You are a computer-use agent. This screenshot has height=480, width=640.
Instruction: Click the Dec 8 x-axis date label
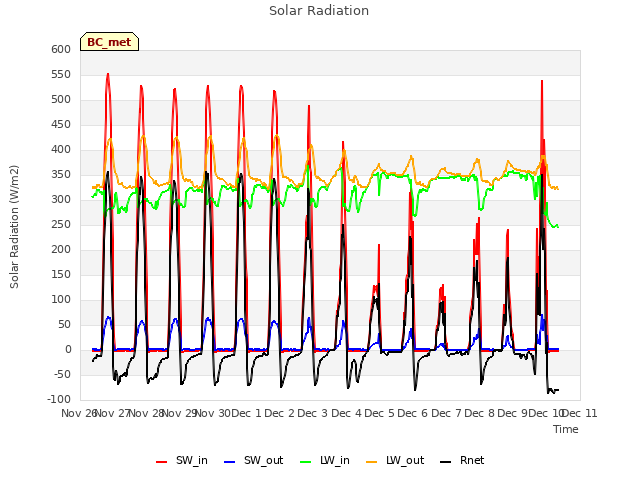[x=480, y=413]
